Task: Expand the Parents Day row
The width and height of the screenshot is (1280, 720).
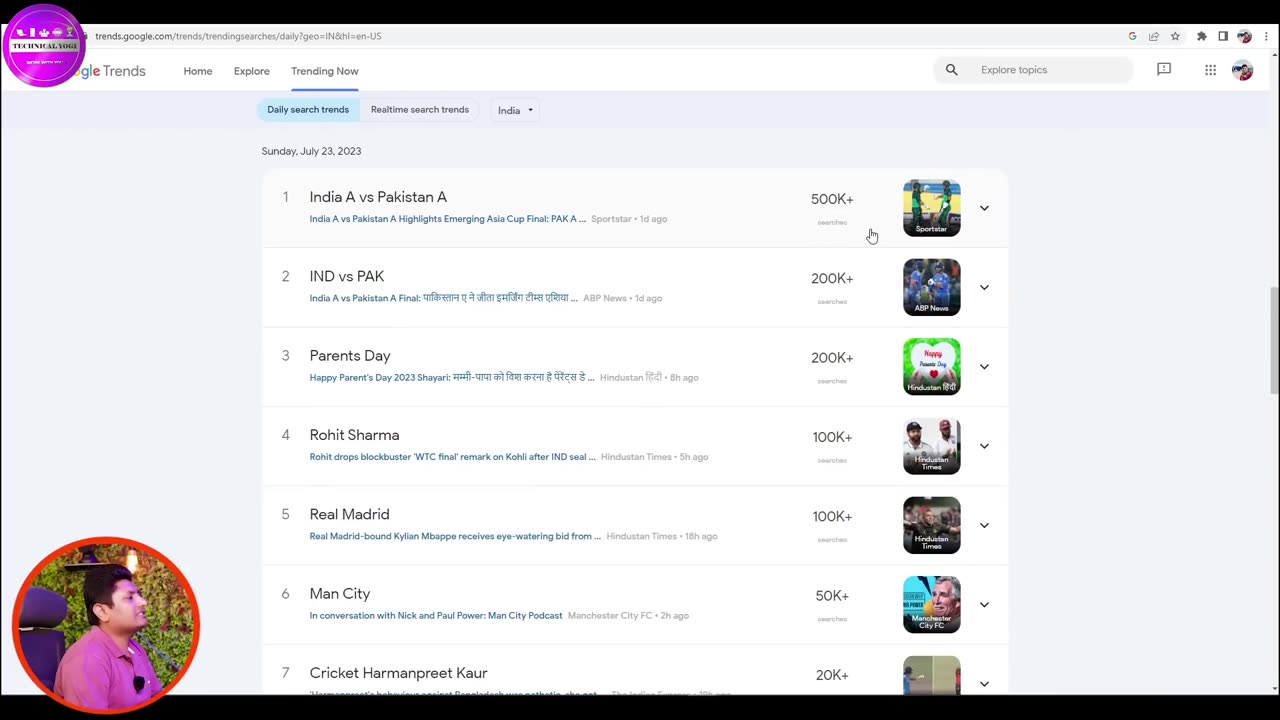Action: point(984,367)
